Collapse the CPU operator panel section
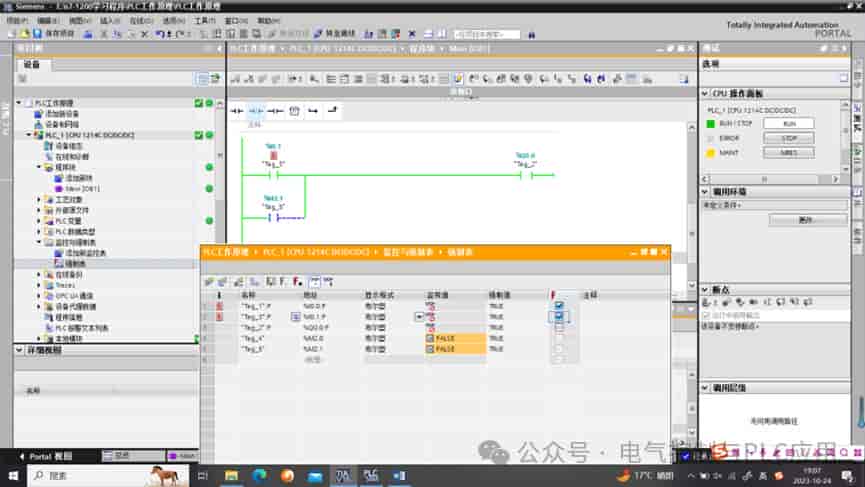Viewport: 865px width, 487px height. tap(705, 93)
